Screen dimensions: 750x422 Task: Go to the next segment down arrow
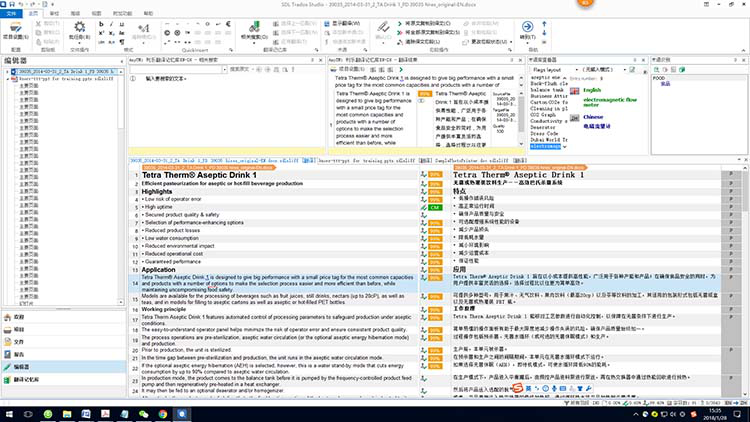544,33
